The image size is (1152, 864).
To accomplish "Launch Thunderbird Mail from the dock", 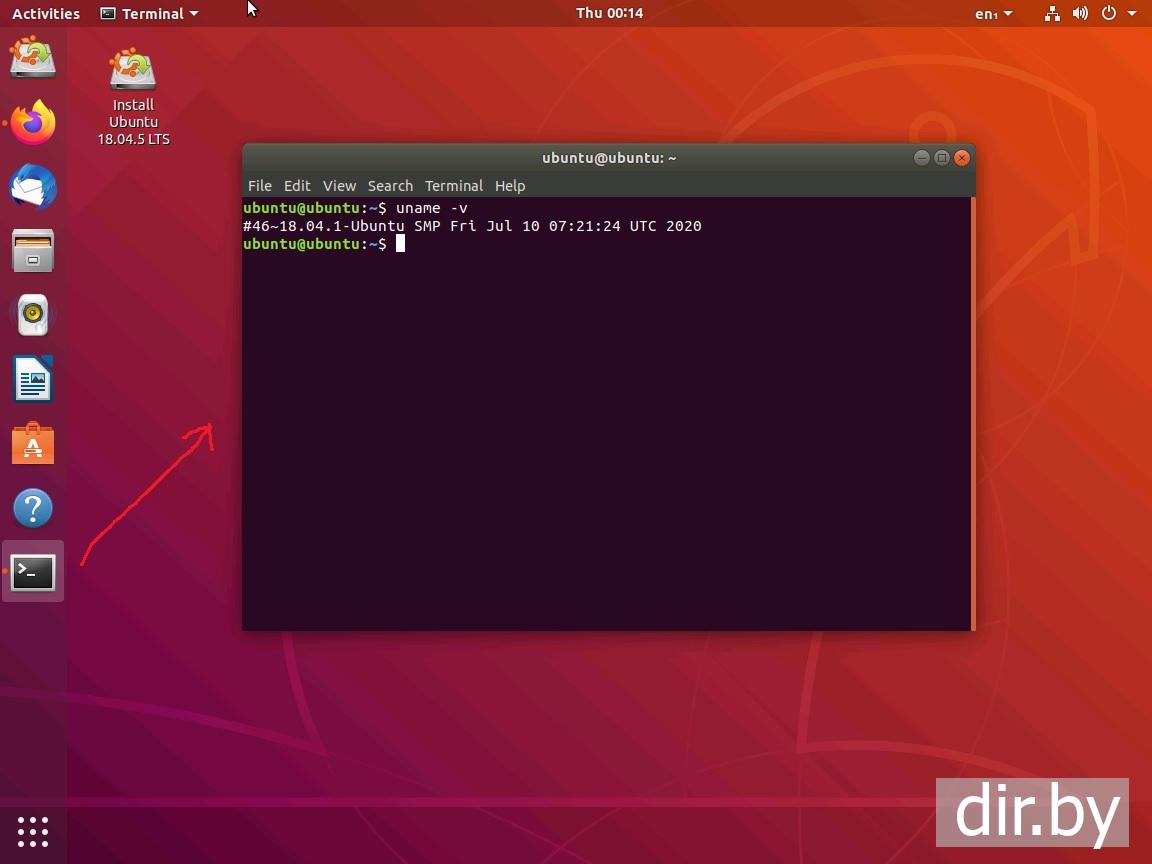I will [33, 188].
